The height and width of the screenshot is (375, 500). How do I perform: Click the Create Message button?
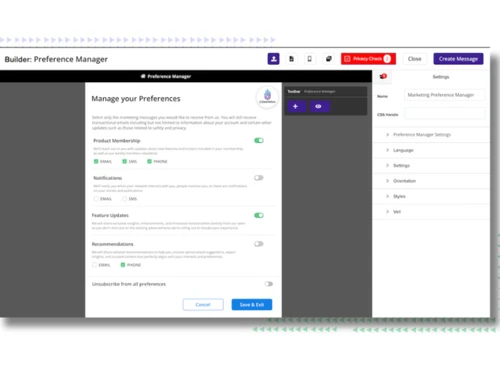click(x=458, y=59)
